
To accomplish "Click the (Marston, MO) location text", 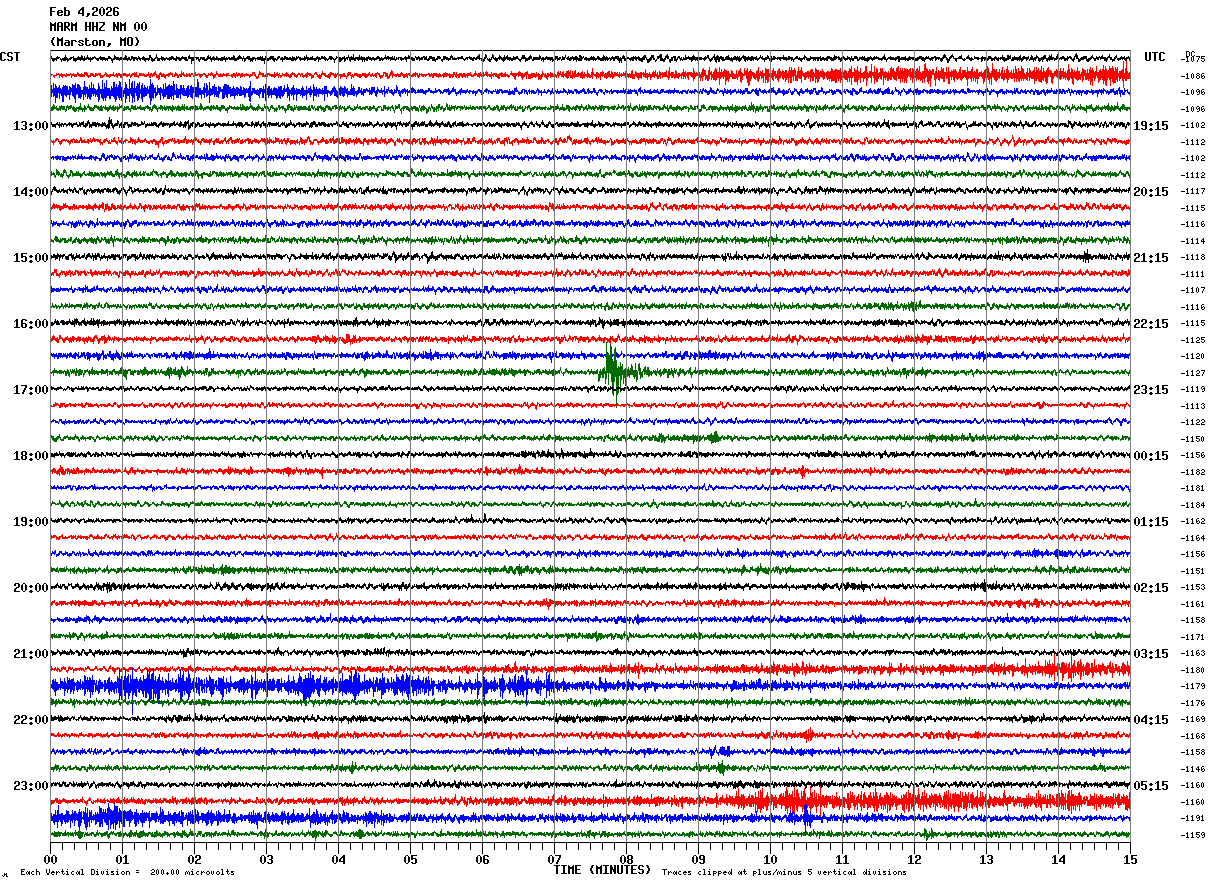I will [x=95, y=42].
